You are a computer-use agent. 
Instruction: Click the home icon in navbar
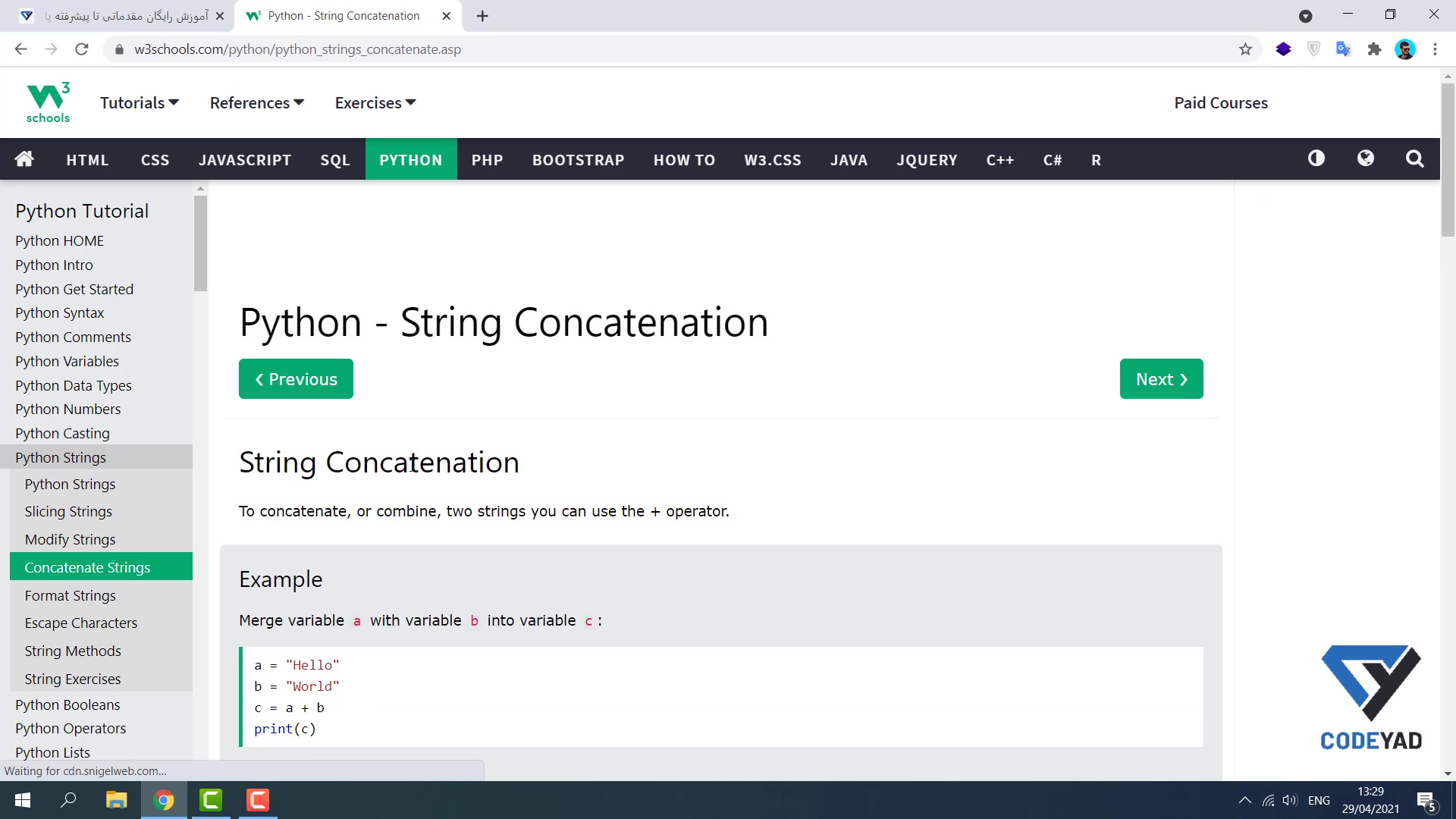click(x=24, y=159)
